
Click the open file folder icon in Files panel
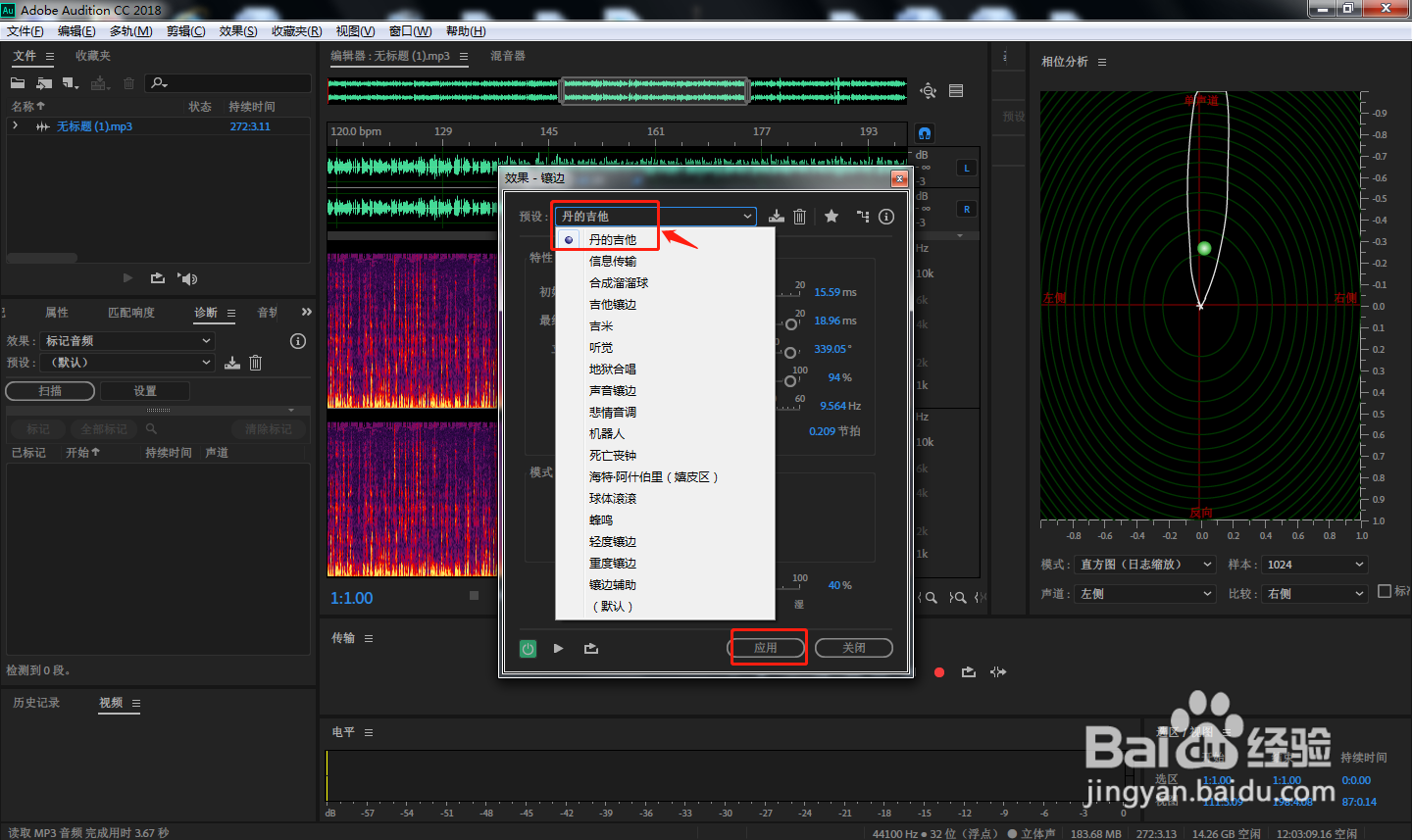18,83
